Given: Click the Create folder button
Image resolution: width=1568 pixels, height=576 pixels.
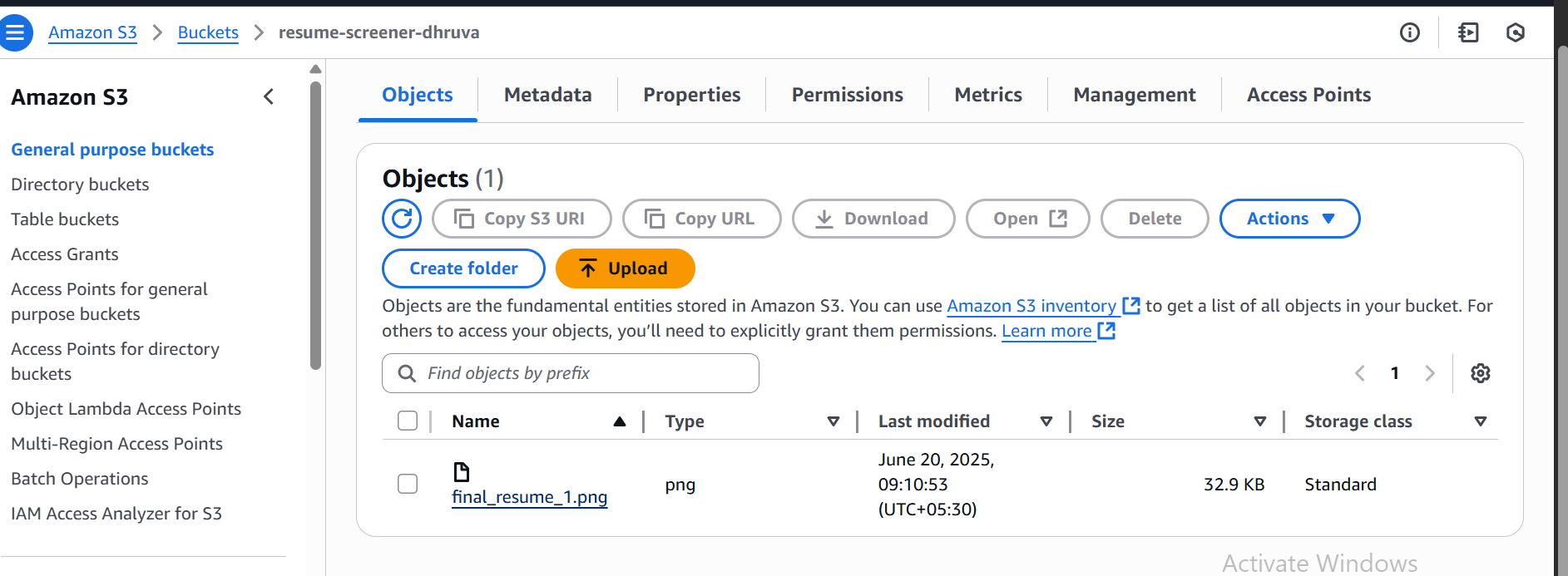Looking at the screenshot, I should click(463, 268).
